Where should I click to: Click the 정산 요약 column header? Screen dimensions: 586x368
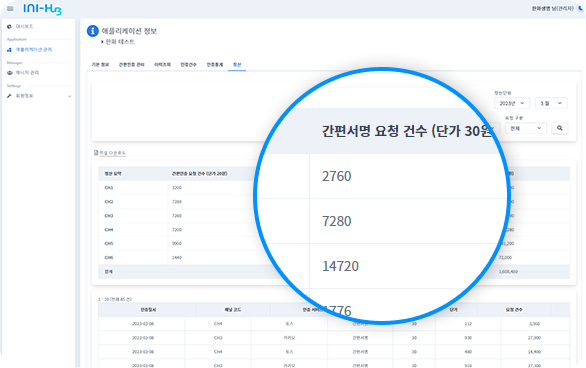[113, 174]
